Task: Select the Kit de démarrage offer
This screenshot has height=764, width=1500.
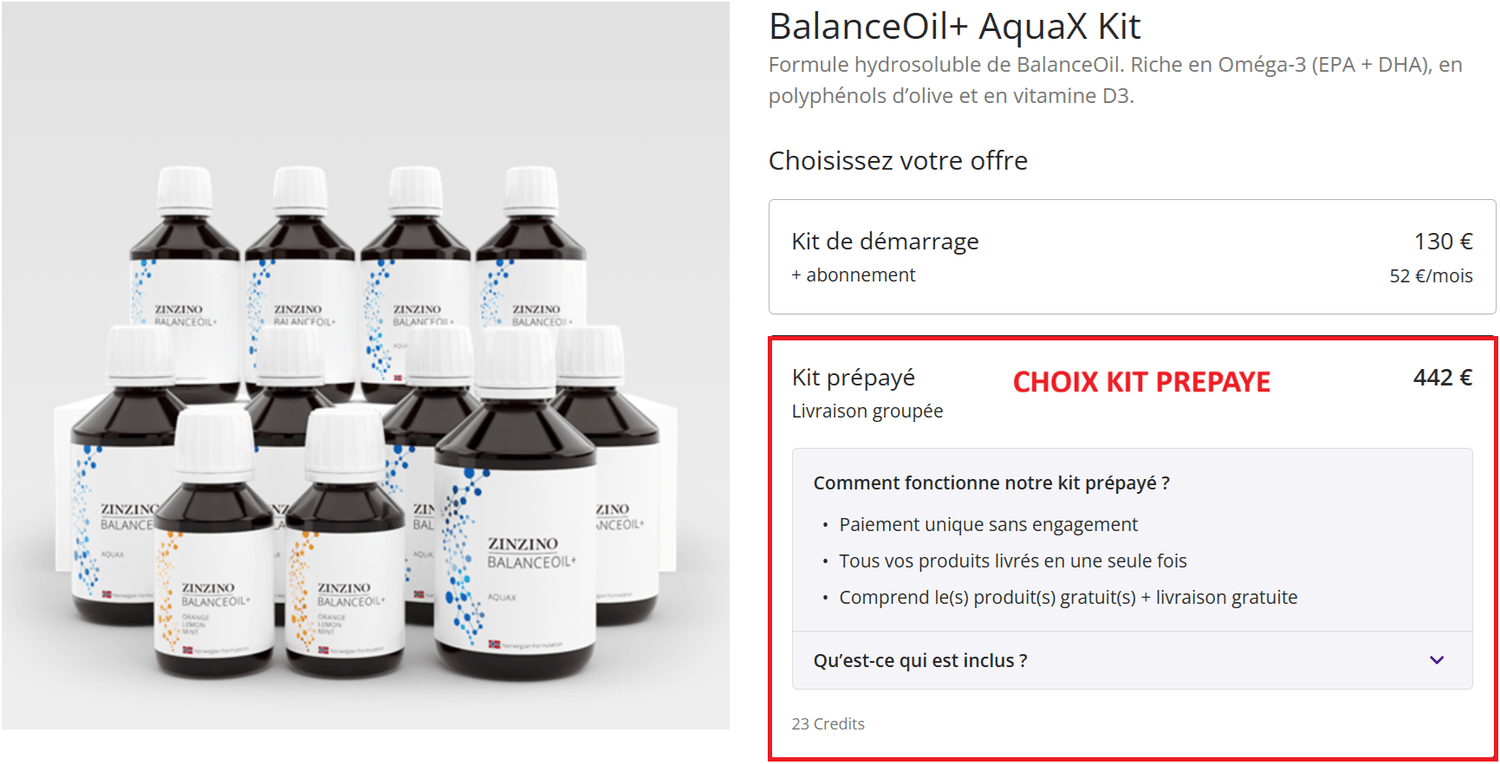Action: pos(1132,257)
